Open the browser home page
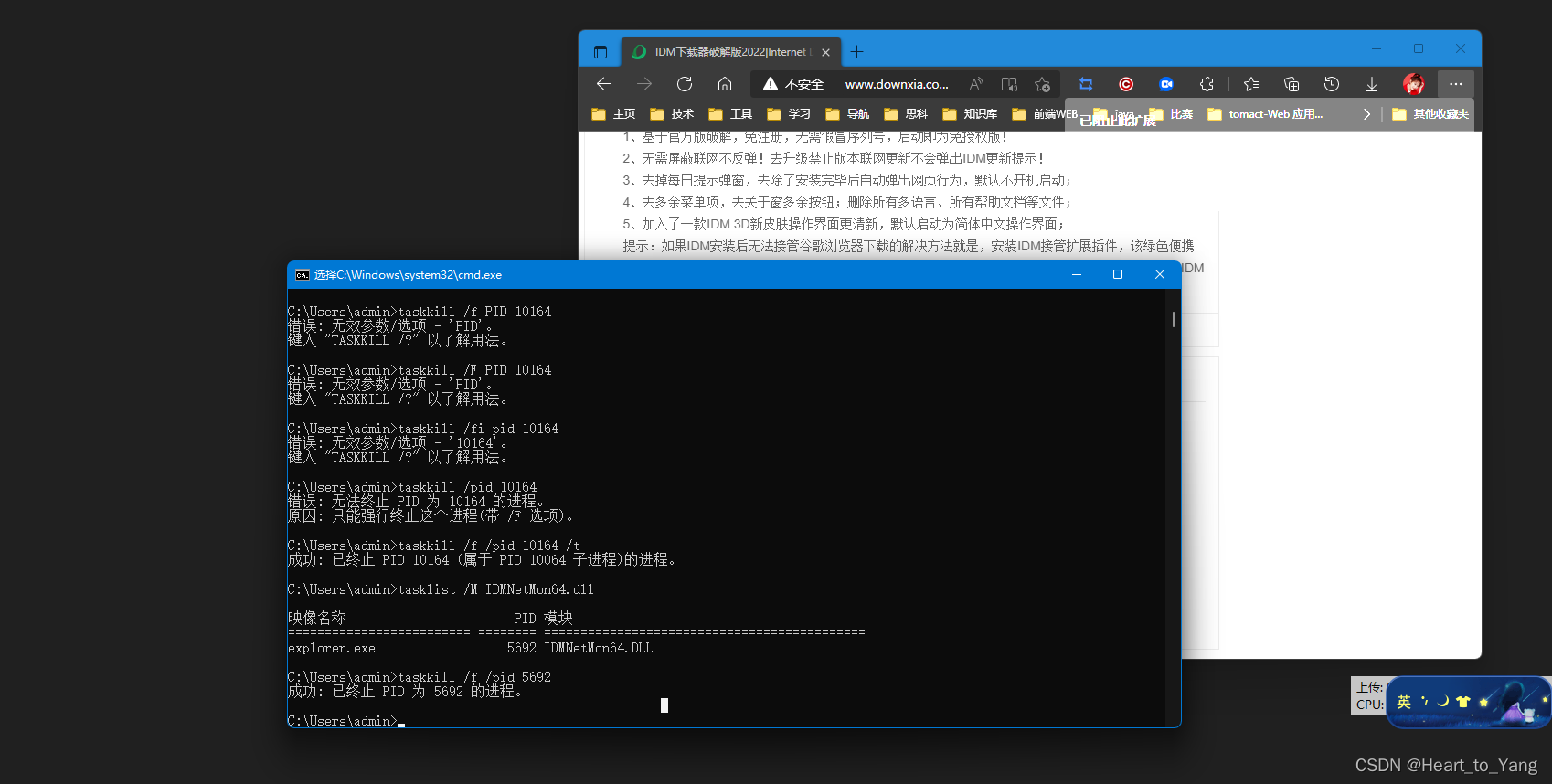The image size is (1552, 784). (725, 84)
